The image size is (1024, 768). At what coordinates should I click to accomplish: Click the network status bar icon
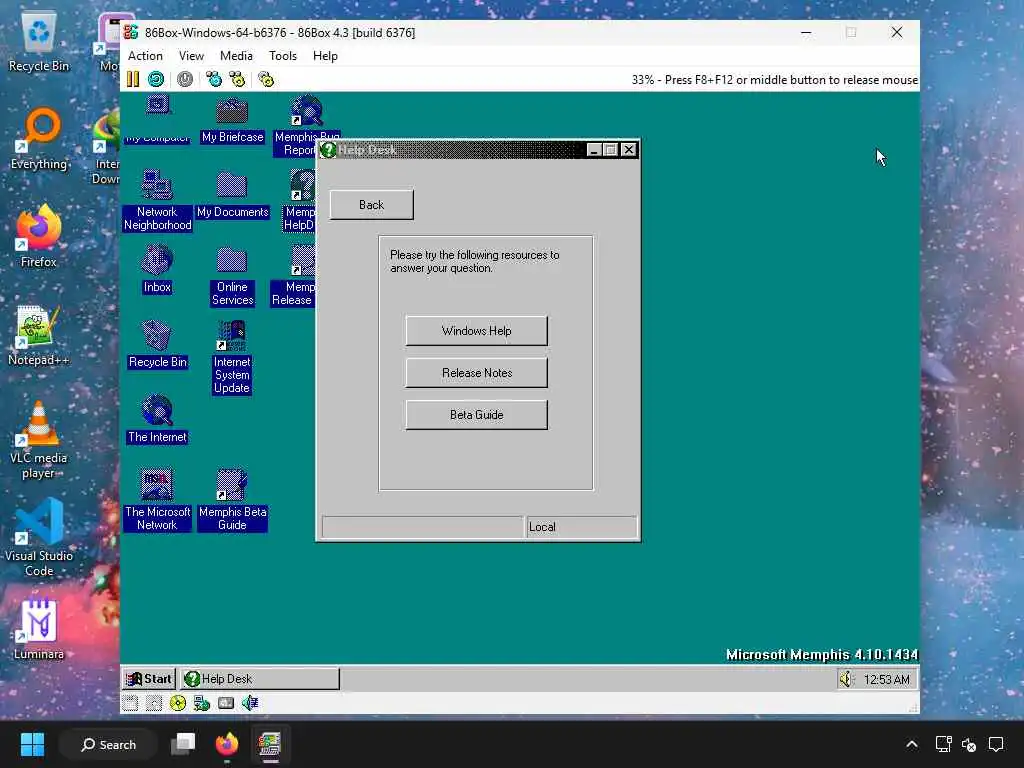pyautogui.click(x=202, y=703)
